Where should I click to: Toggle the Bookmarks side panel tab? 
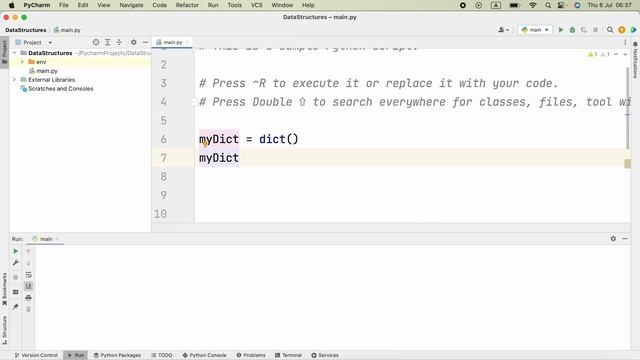point(4,289)
